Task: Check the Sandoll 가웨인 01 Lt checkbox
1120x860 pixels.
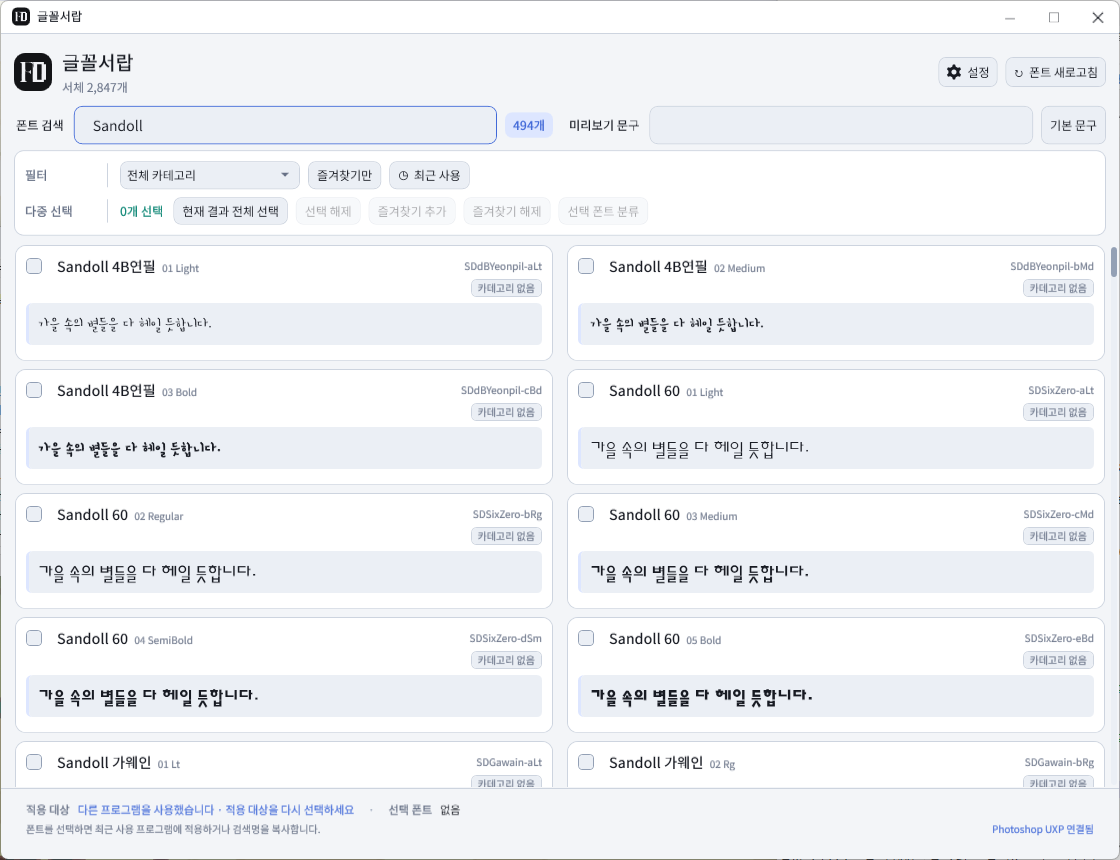Action: [x=34, y=762]
